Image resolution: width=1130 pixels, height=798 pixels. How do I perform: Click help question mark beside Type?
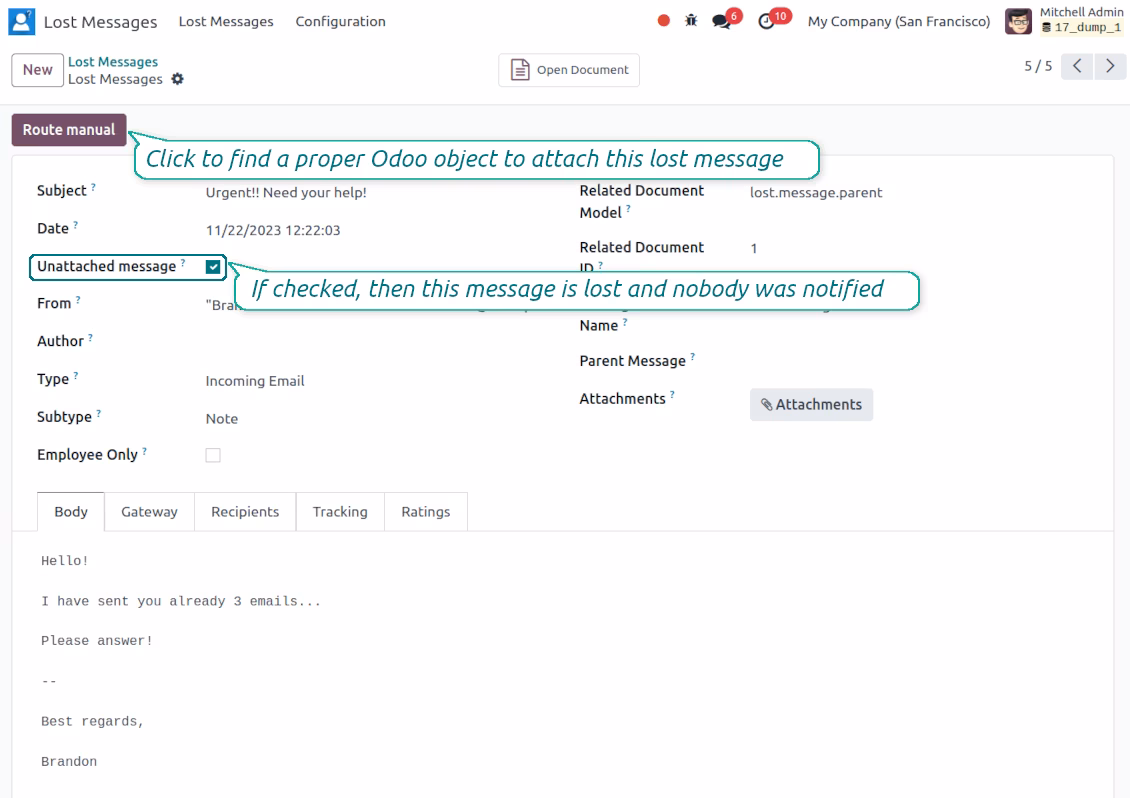click(x=76, y=376)
